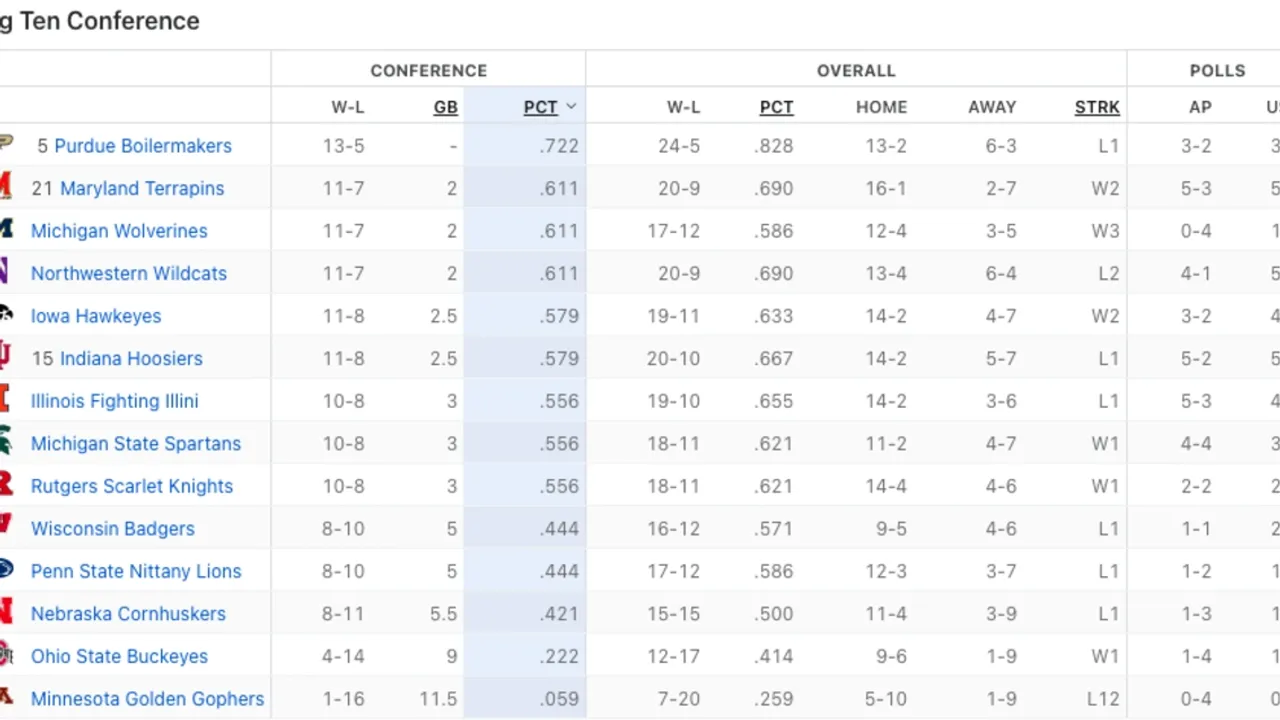Click the Ohio State Buckeyes logo
Viewport: 1280px width, 720px height.
(6, 656)
